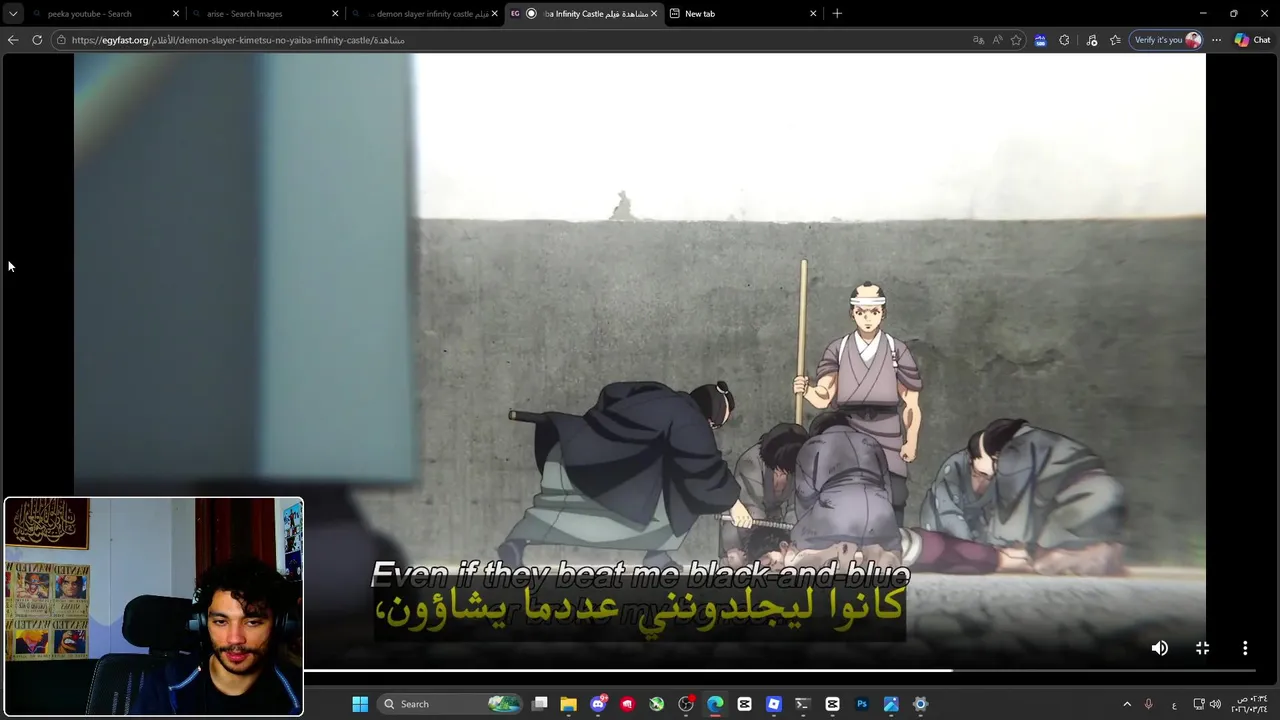
Task: Add this page to favorites with star icon
Action: [x=1016, y=40]
